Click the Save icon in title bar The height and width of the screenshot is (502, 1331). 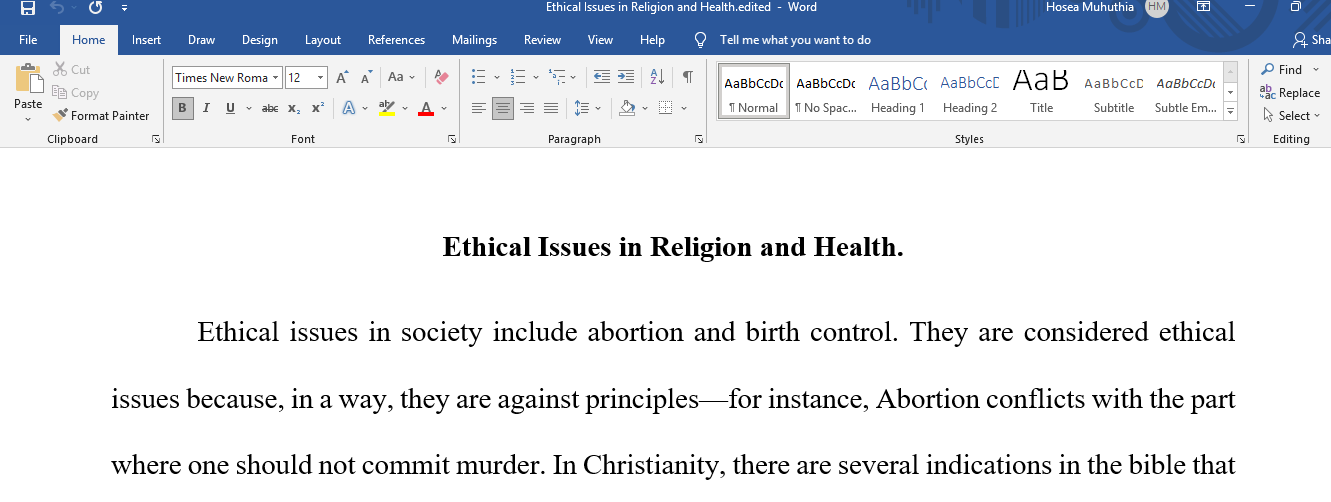tap(28, 8)
